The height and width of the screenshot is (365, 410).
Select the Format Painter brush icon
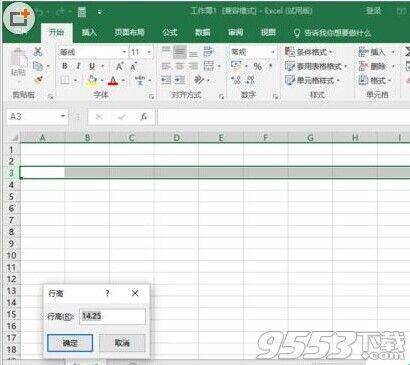tap(38, 80)
